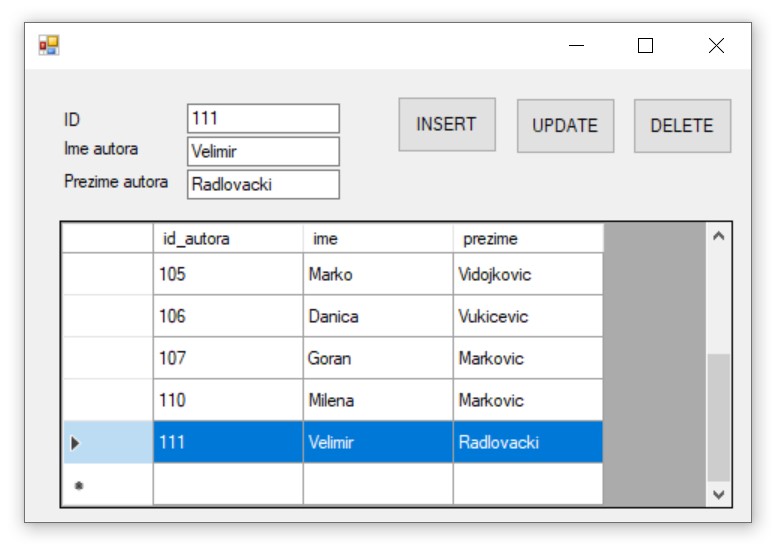Select row header of row 111

tap(107, 442)
